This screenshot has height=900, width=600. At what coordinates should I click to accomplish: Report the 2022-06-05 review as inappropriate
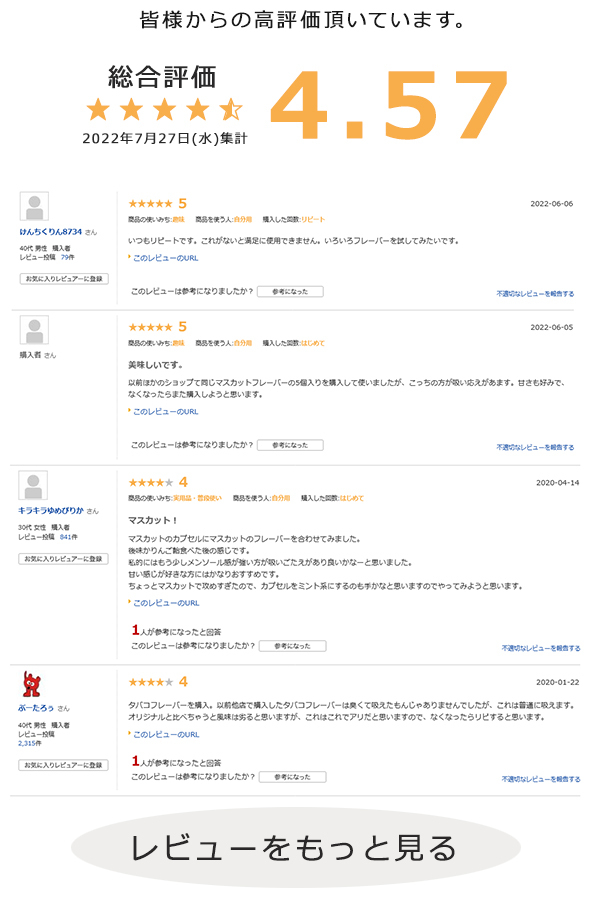pos(535,447)
